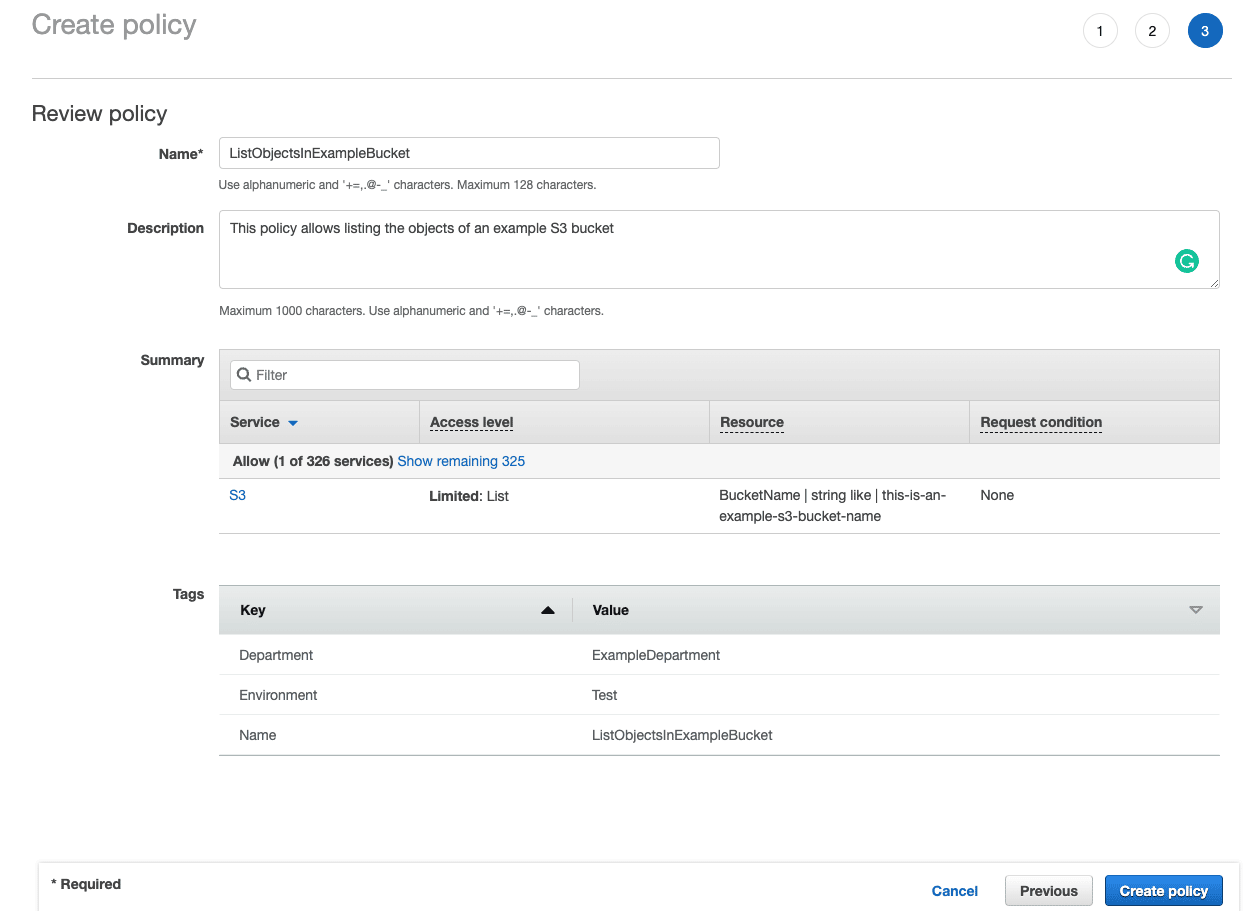Screen dimensions: 1243x911
Task: Select wizard step 1 circle
Action: pos(1100,30)
